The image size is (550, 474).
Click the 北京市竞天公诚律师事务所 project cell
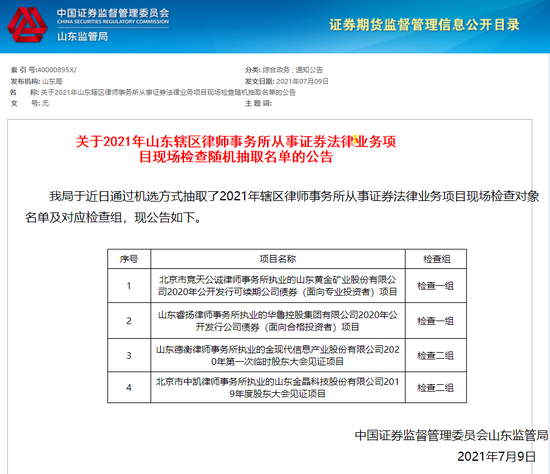point(278,286)
